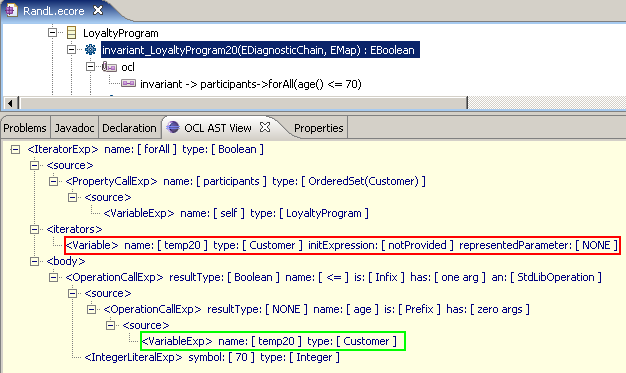
Task: Select the LoyaltyProgram class label
Action: click(x=121, y=33)
